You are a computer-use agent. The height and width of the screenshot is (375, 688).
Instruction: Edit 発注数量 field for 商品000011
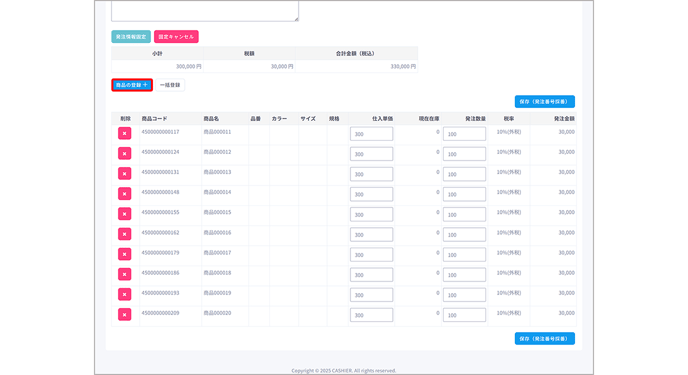(464, 134)
